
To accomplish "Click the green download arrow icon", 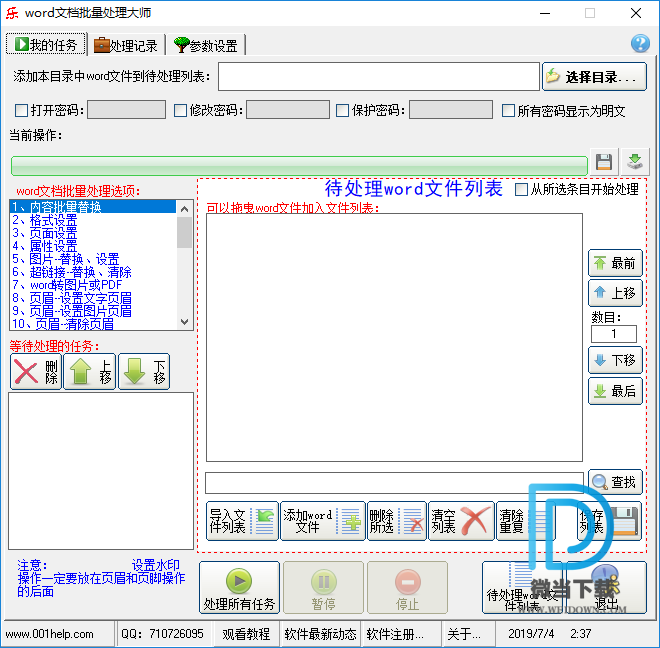I will point(635,162).
